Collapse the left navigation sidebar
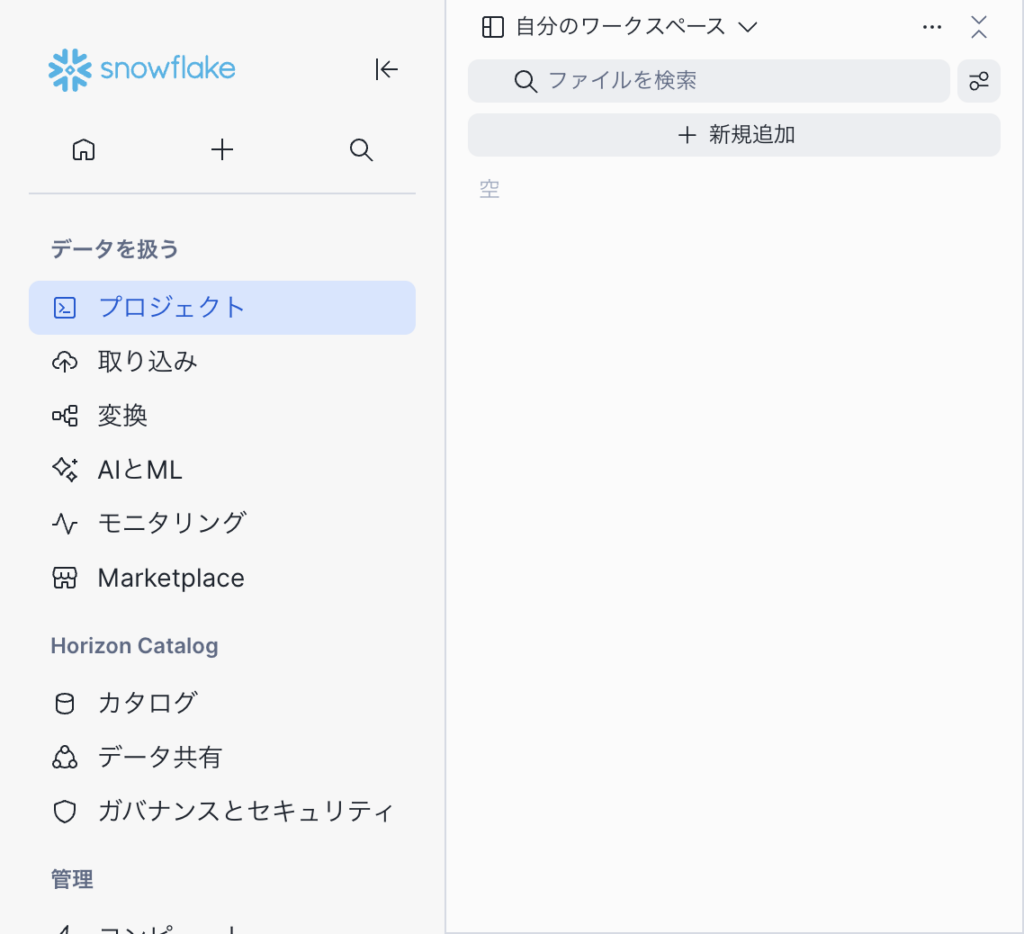 tap(386, 69)
